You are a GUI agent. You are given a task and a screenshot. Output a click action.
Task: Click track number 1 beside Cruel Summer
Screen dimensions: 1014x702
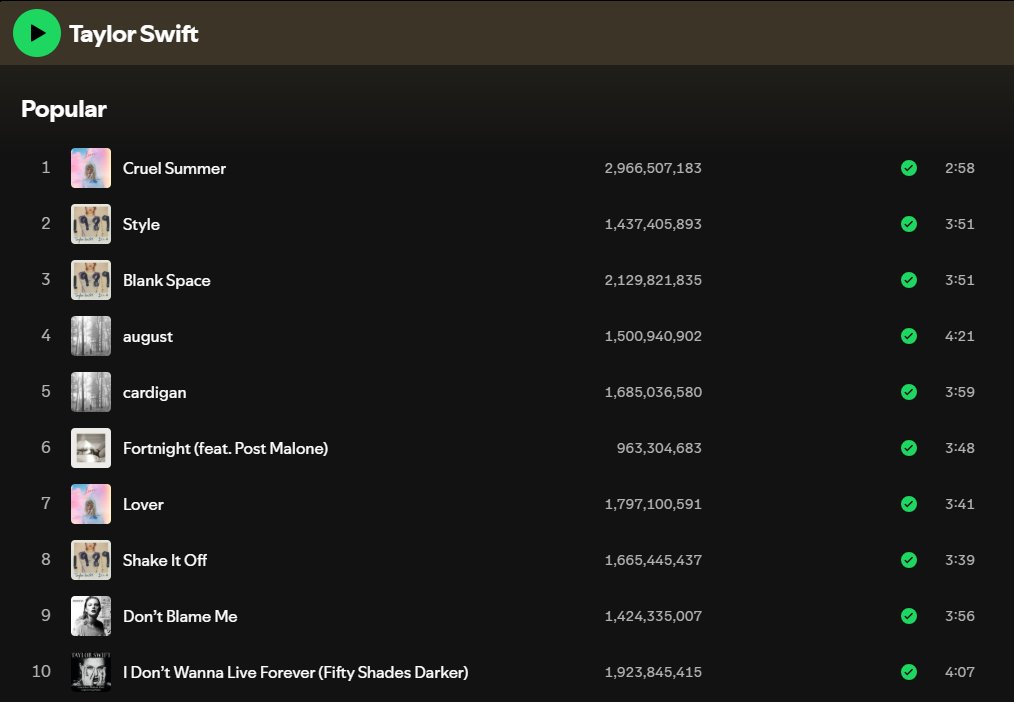click(x=46, y=167)
